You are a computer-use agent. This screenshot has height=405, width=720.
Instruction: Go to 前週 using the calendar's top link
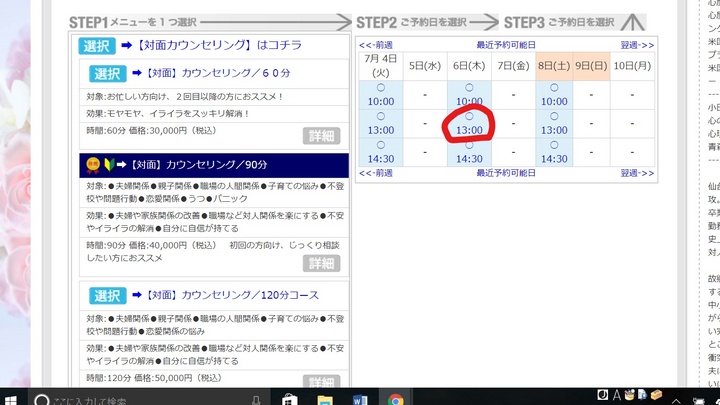tap(376, 45)
